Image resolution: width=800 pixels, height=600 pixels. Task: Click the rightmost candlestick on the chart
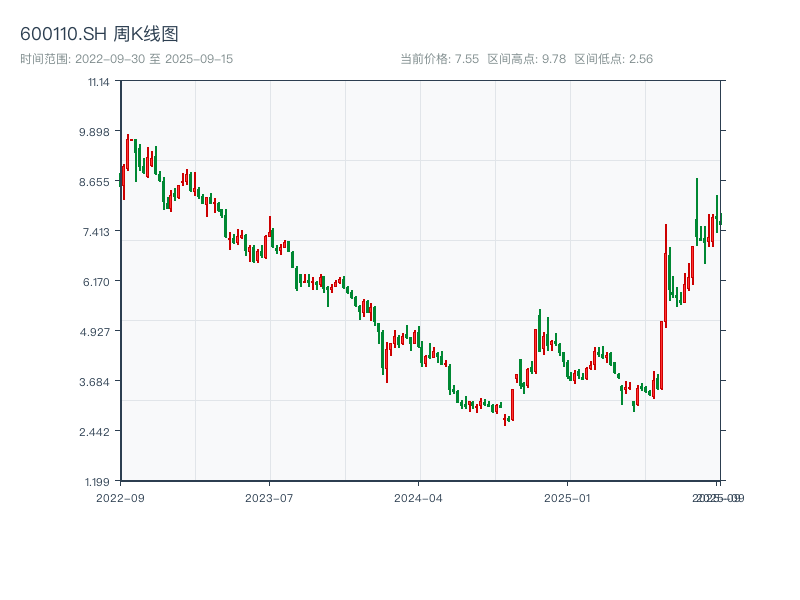pos(720,220)
